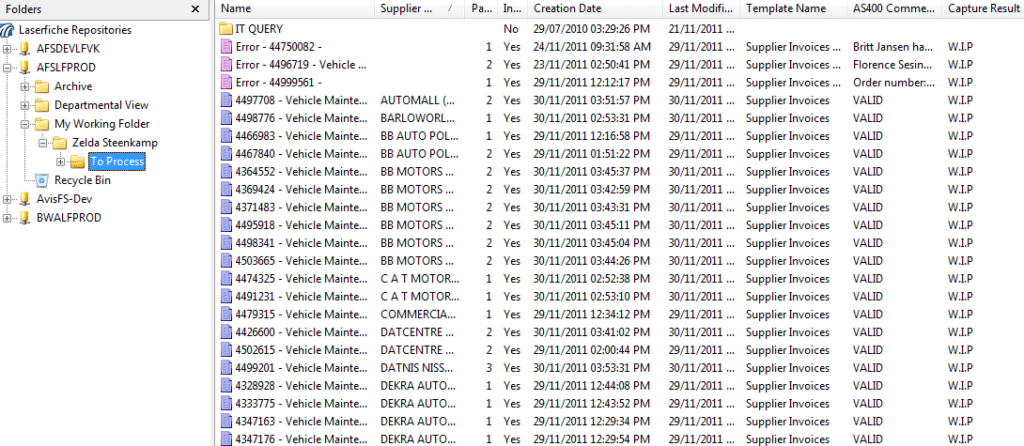Click the Recycle Bin icon
This screenshot has height=446, width=1024.
click(x=42, y=180)
